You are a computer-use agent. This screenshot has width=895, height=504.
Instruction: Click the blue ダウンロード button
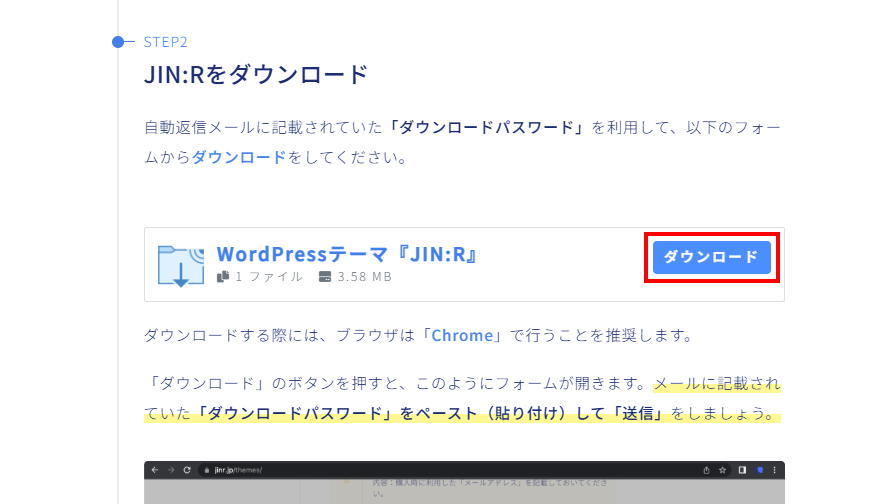coord(711,257)
